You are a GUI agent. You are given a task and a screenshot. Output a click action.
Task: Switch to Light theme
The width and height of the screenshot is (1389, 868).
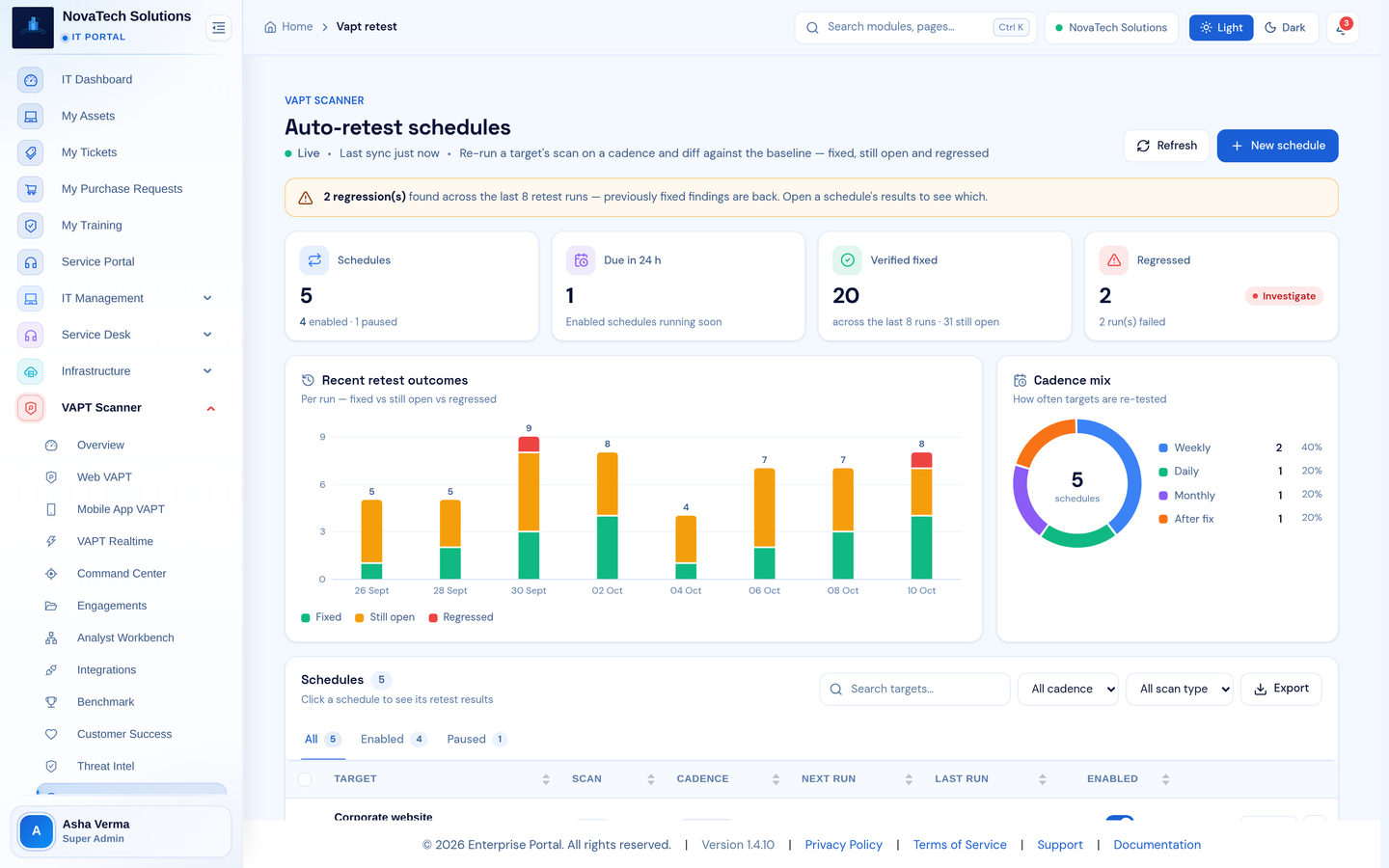(1221, 28)
